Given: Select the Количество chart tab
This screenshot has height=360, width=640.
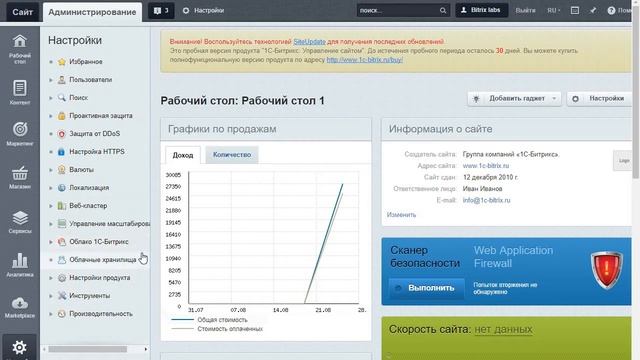Looking at the screenshot, I should point(232,155).
